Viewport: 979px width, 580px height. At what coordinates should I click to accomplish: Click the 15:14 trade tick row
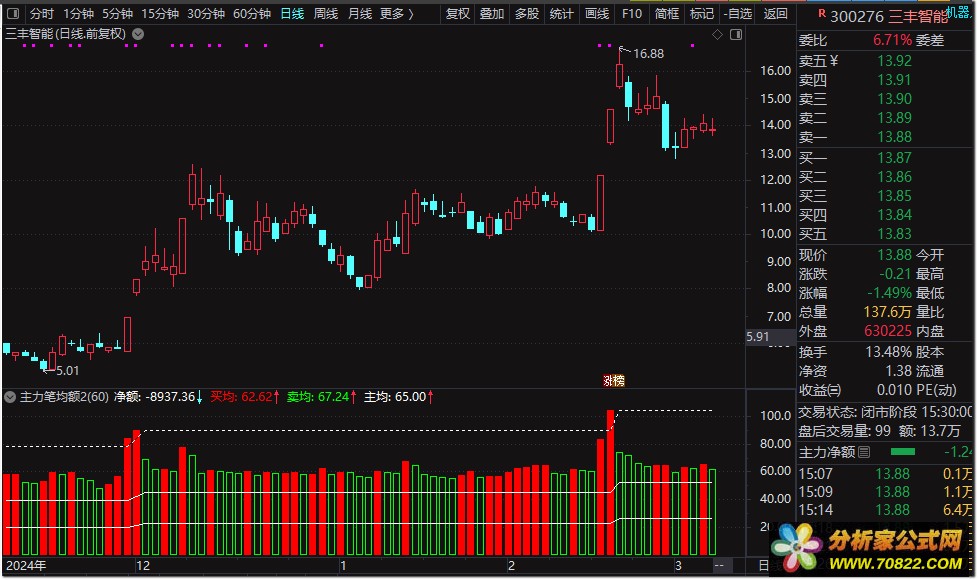pos(885,511)
